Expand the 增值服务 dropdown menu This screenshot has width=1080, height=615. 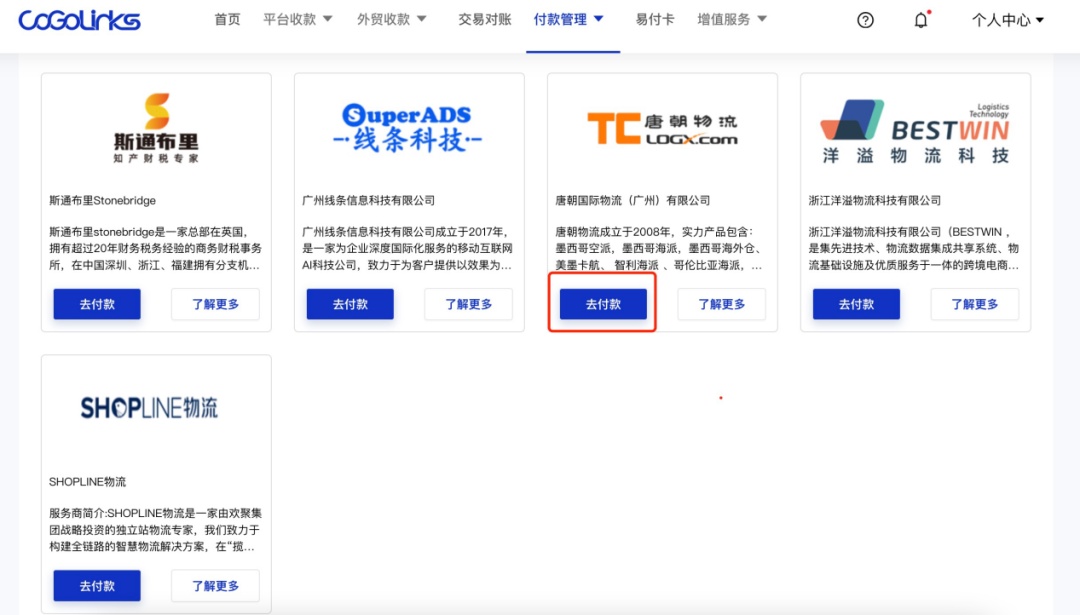[x=731, y=19]
